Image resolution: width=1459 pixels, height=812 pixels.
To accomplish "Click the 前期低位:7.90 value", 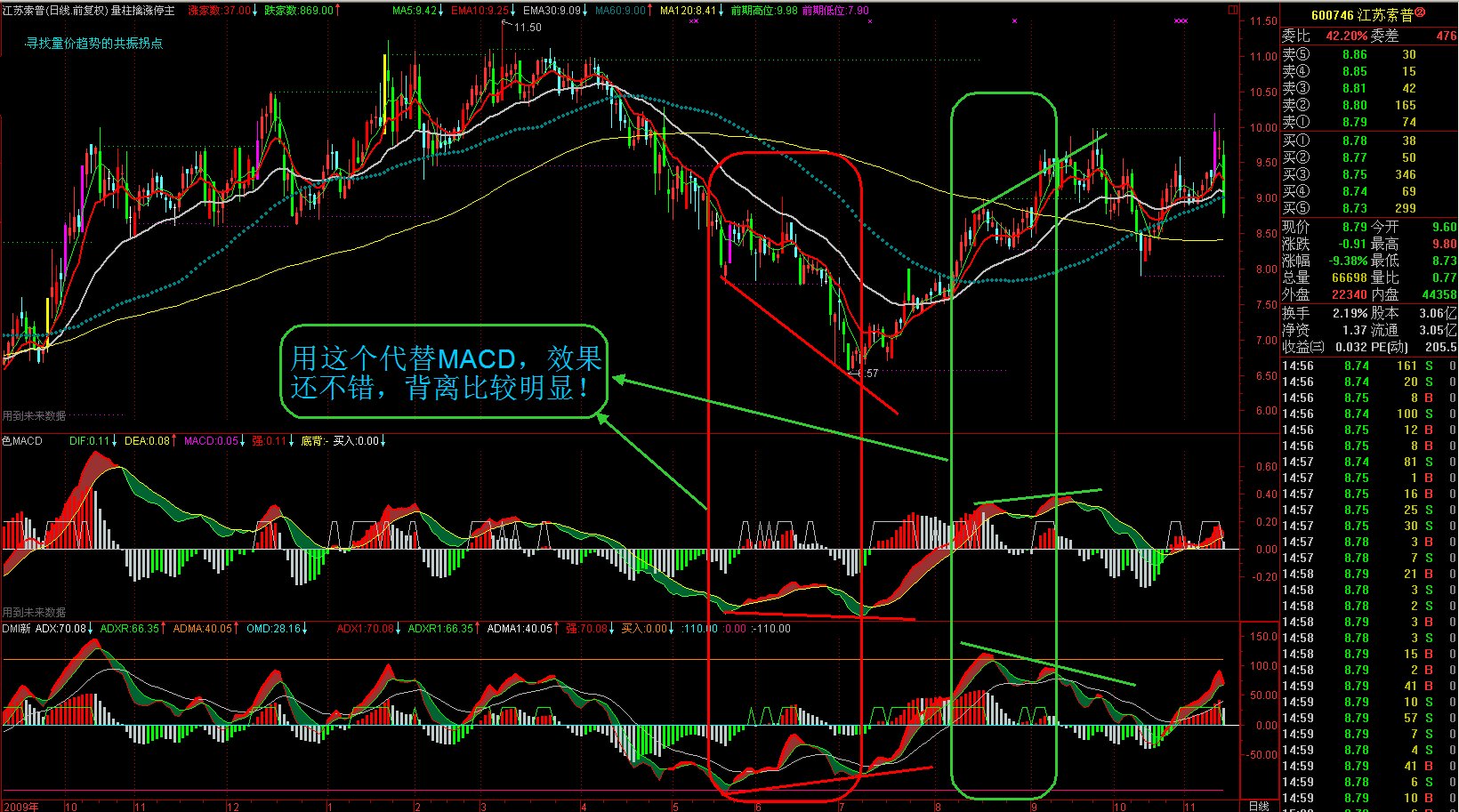I will tap(835, 11).
